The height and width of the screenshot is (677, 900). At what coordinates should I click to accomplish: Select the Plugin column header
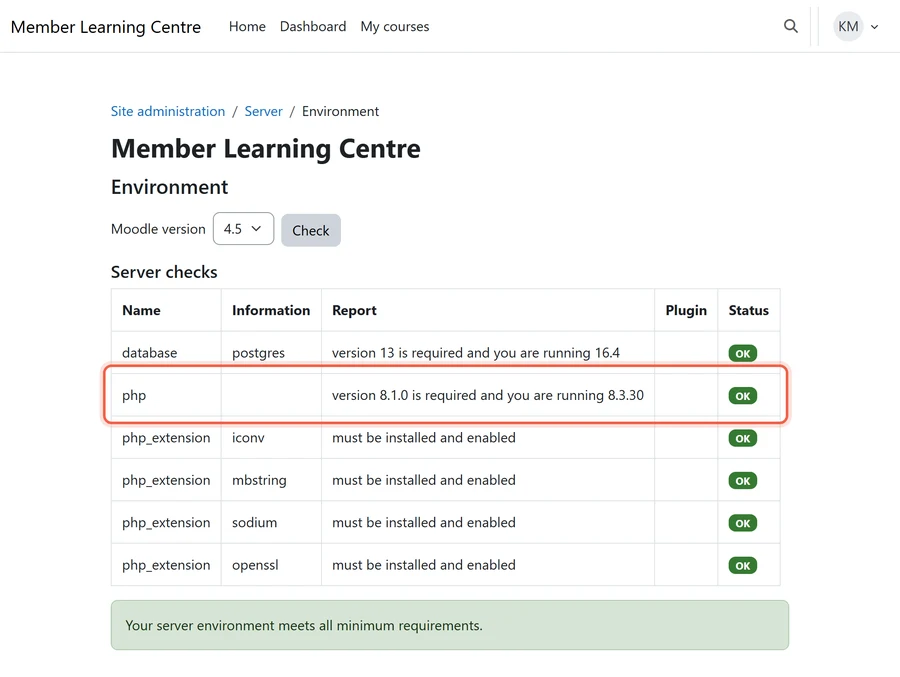(686, 310)
